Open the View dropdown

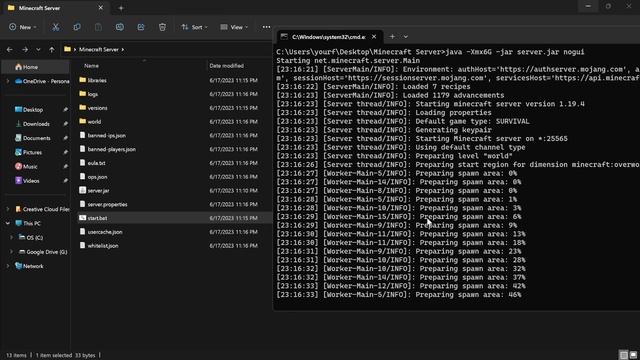[234, 27]
